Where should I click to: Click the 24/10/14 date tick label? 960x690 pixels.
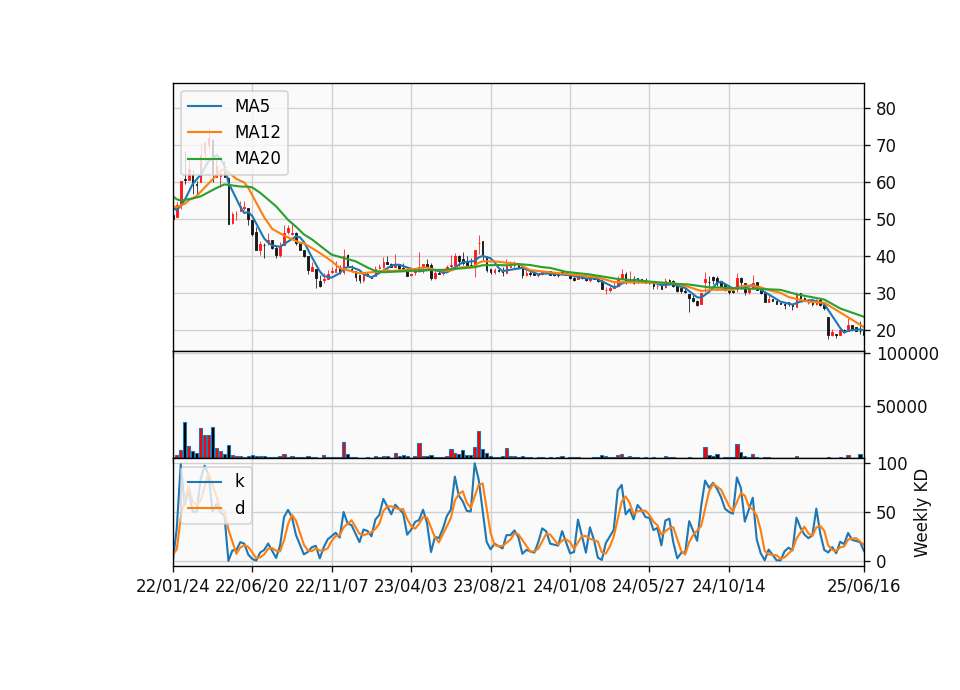[729, 586]
